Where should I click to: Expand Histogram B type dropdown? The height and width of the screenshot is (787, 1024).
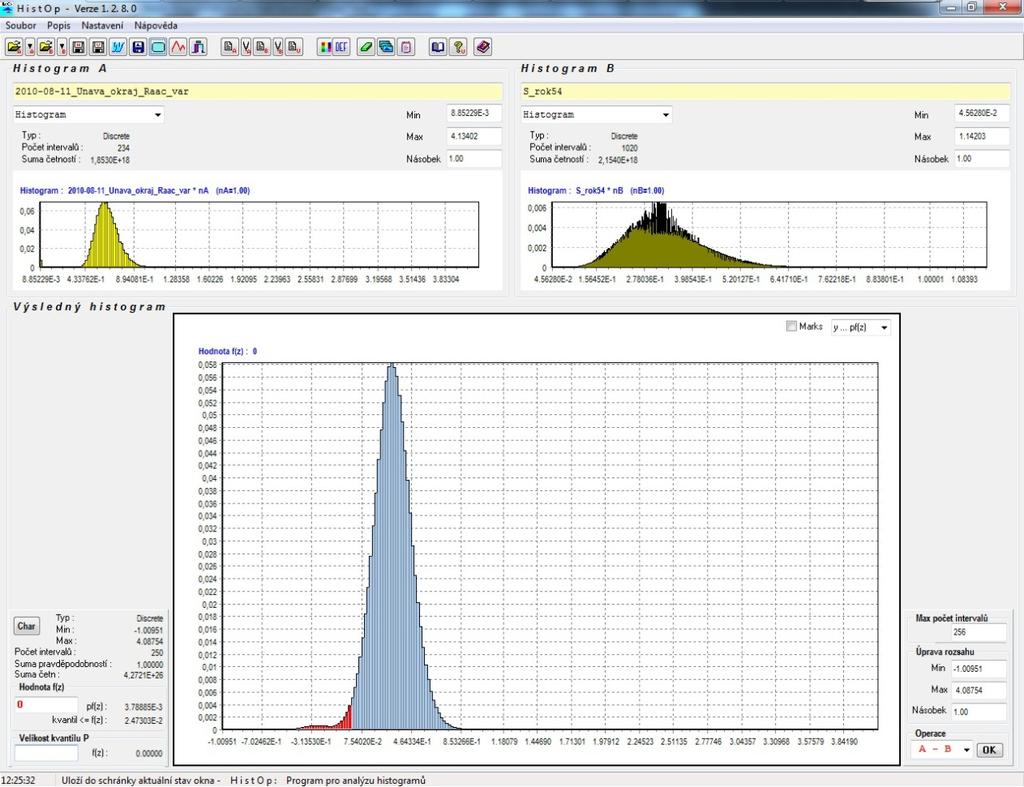[x=665, y=115]
